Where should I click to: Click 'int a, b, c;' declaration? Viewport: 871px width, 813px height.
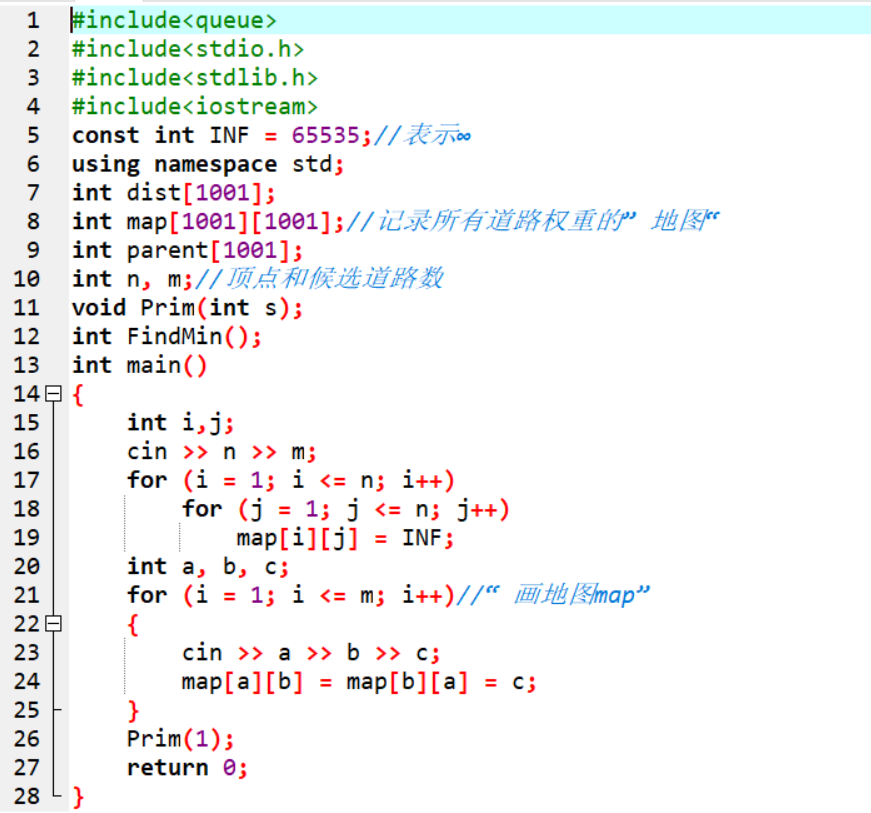point(208,567)
